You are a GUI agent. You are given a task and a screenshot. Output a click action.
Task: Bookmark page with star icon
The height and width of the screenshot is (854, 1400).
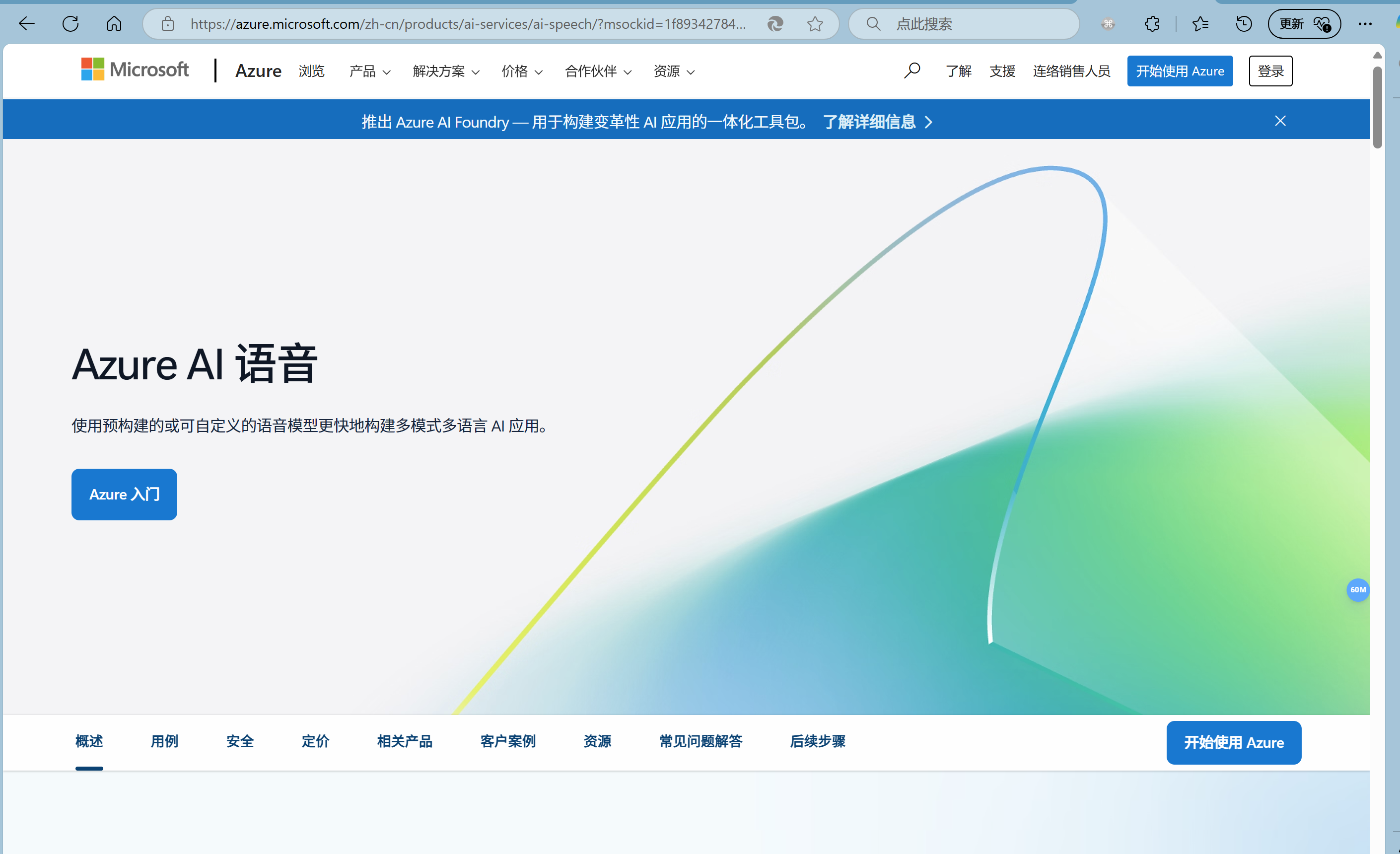pos(815,24)
